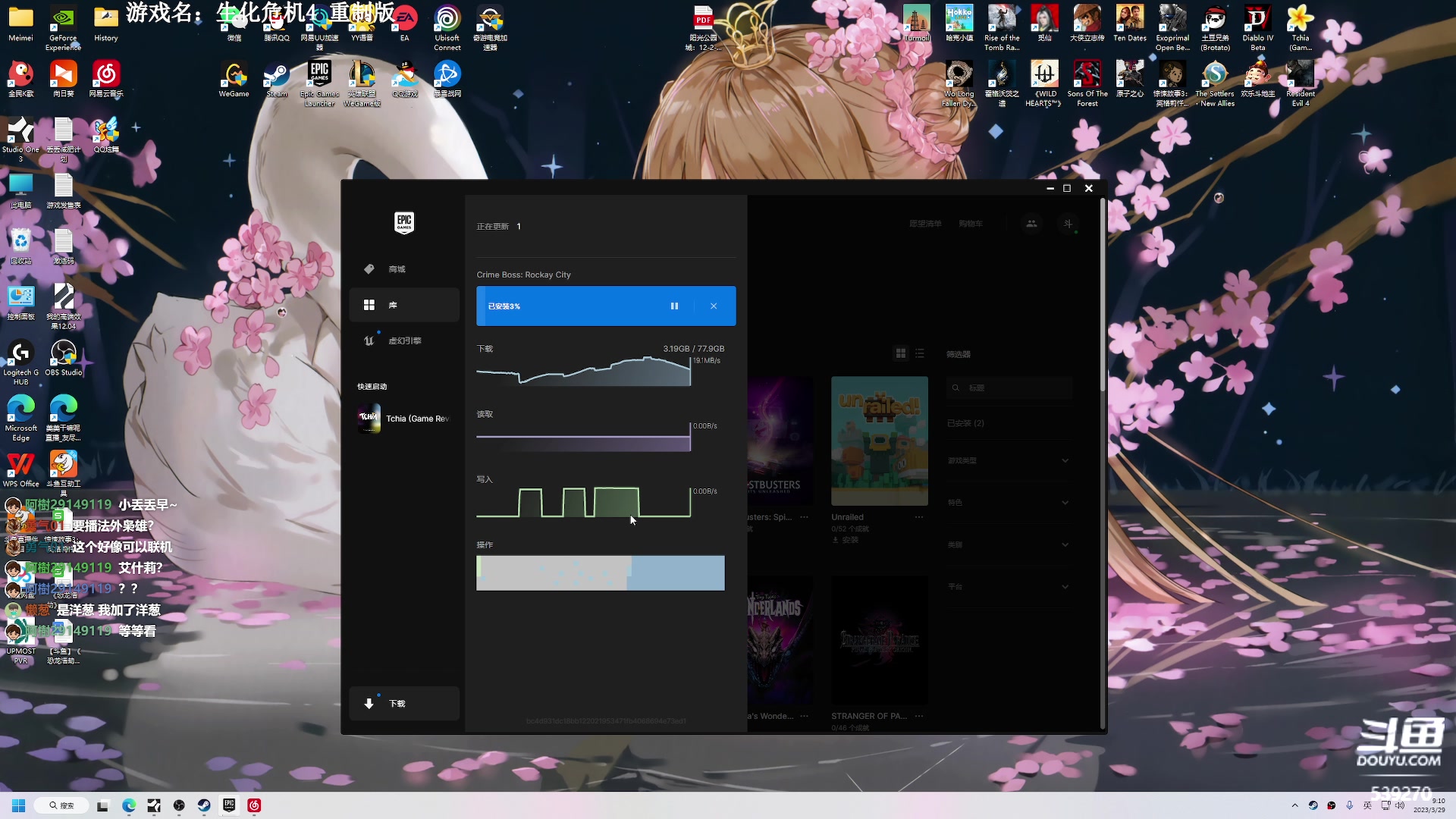Open Resident Evil 4 desktop shortcut
This screenshot has width=1456, height=819.
pos(1301,84)
